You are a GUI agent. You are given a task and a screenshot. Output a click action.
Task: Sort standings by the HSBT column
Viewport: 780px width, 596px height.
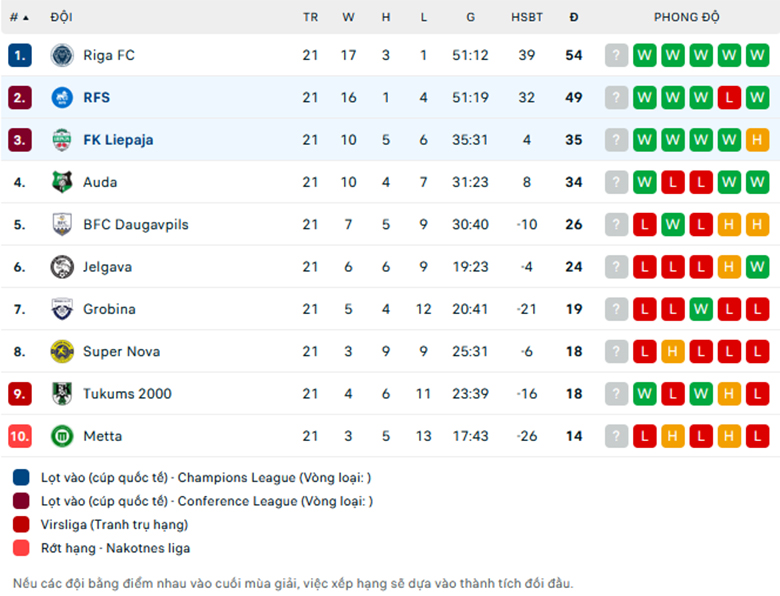(527, 17)
